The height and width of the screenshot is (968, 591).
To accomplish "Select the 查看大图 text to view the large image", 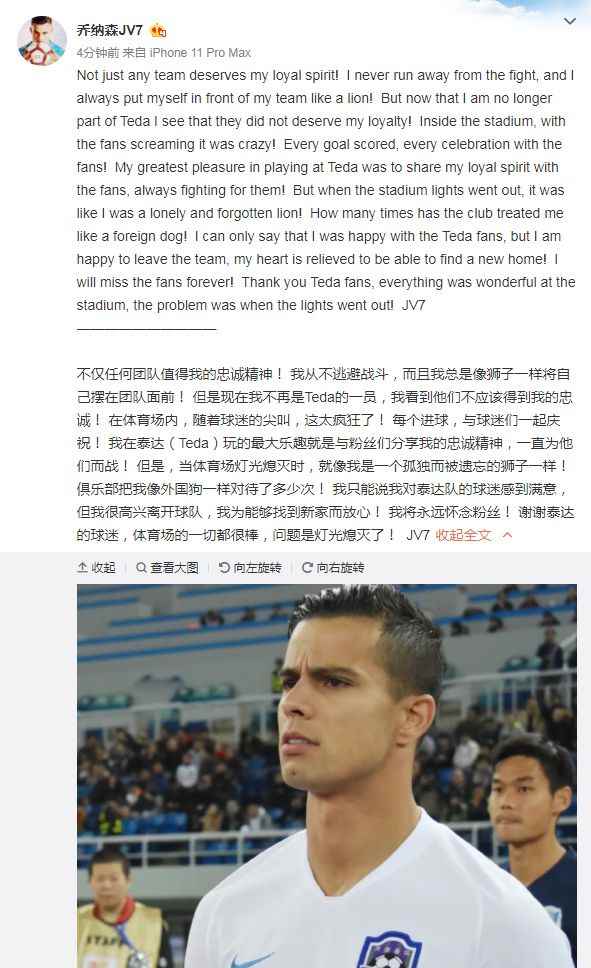I will tap(175, 567).
